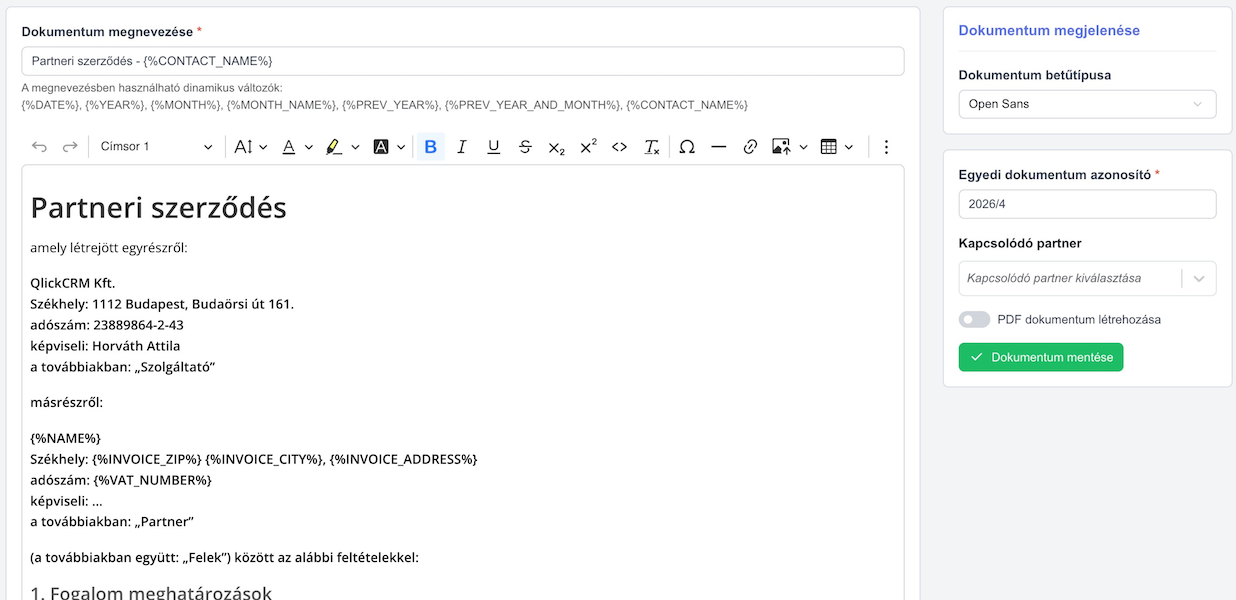
Task: Click the highlight marker icon
Action: (334, 147)
